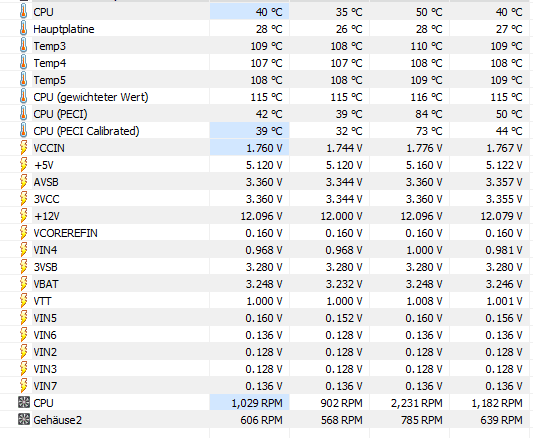Select the VCOREREFIN sensor label
This screenshot has height=438, width=533.
click(65, 233)
